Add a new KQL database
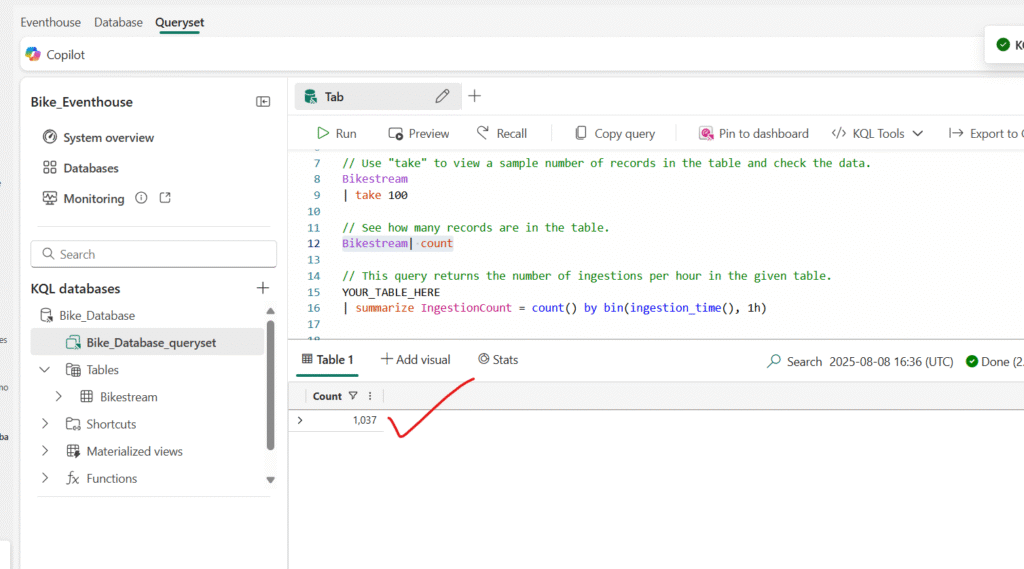 pos(263,288)
